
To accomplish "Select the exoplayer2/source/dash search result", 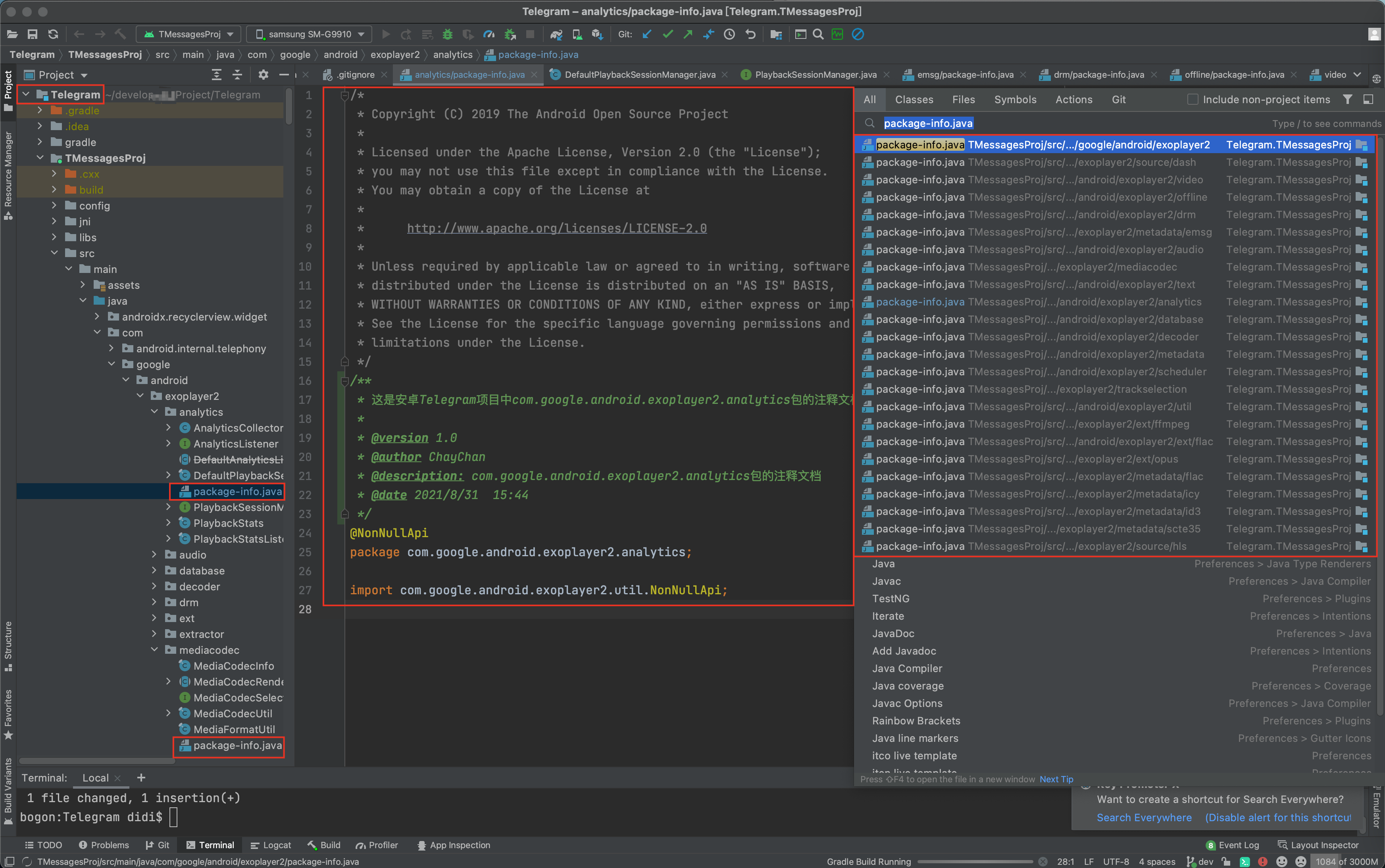I will pyautogui.click(x=1114, y=163).
